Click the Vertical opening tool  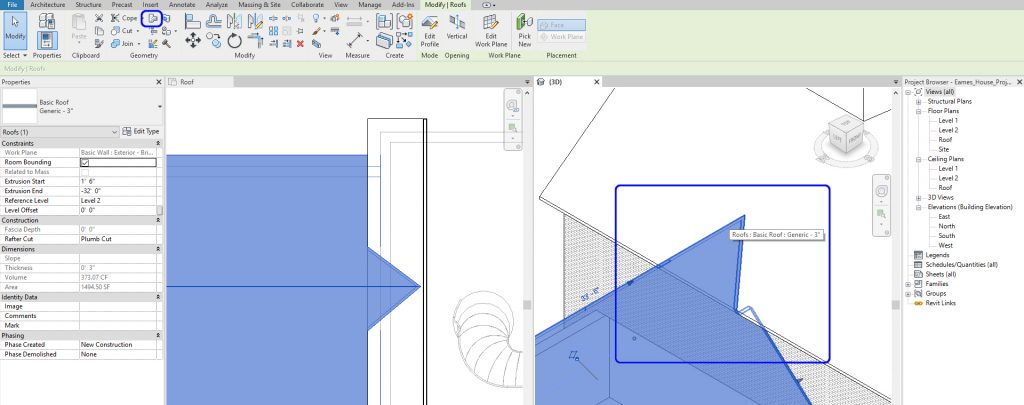coord(456,28)
